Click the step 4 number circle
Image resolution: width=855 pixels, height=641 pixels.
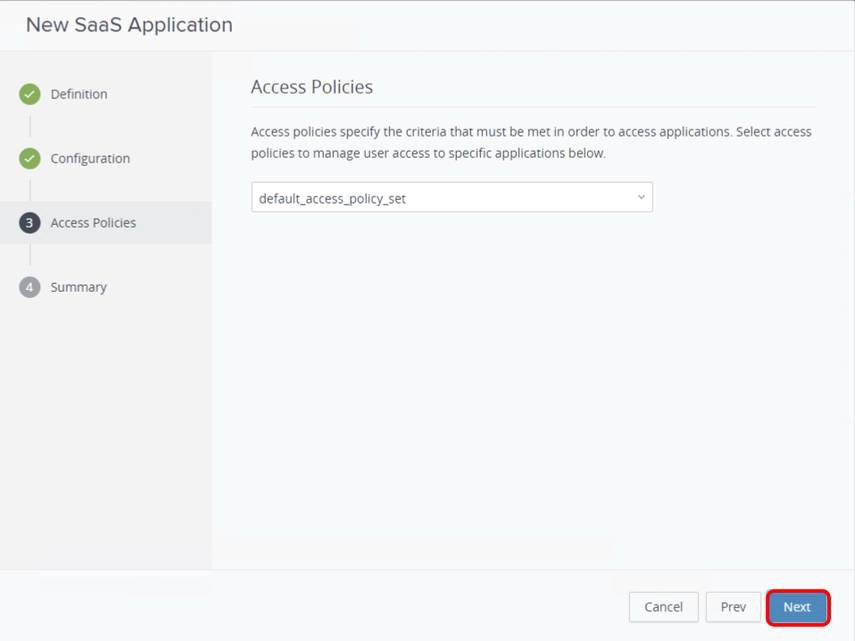point(30,287)
